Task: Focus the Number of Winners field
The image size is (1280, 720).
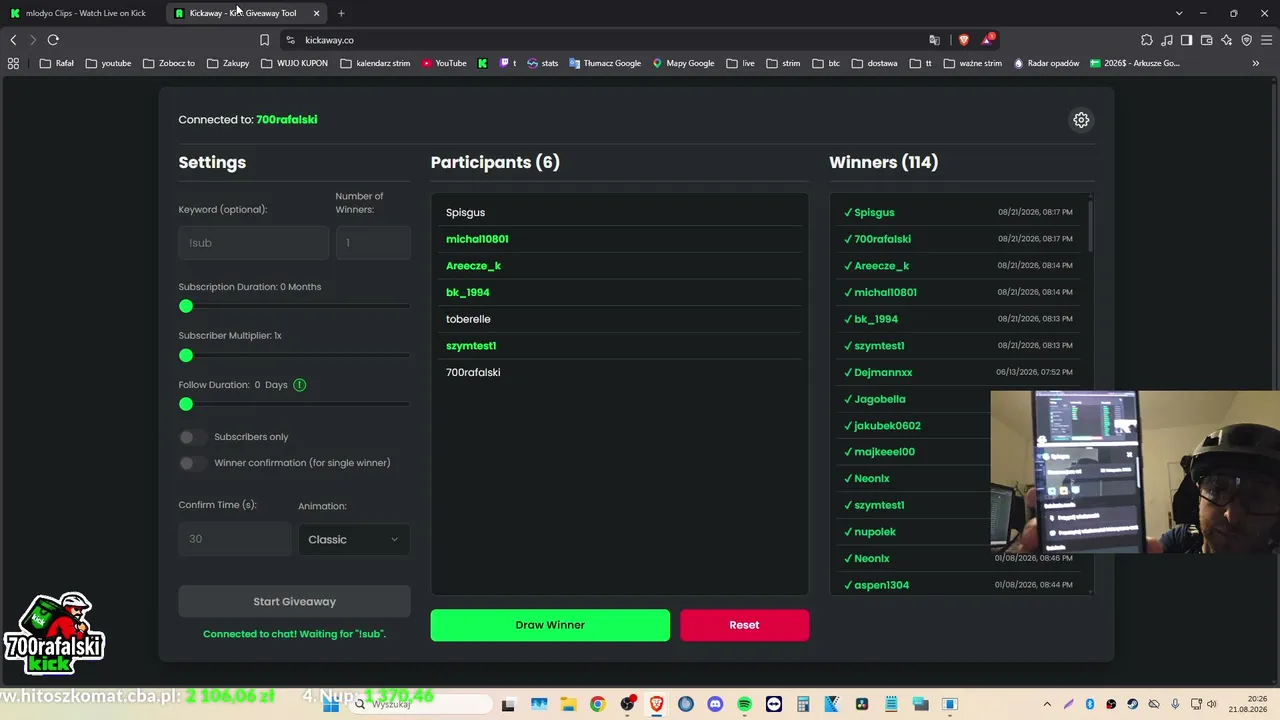Action: pyautogui.click(x=373, y=243)
